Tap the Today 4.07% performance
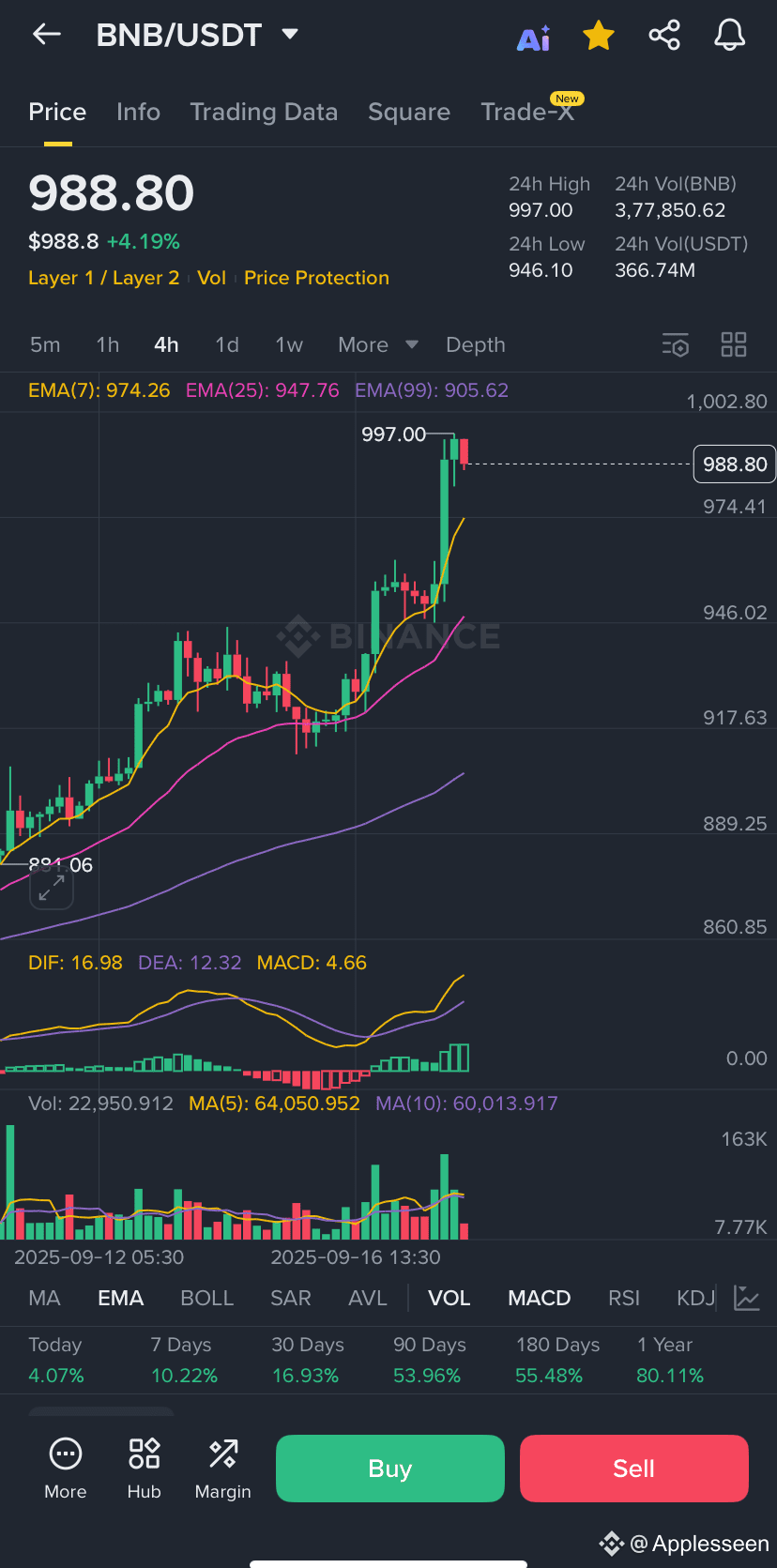Image resolution: width=777 pixels, height=1568 pixels. pyautogui.click(x=56, y=1360)
